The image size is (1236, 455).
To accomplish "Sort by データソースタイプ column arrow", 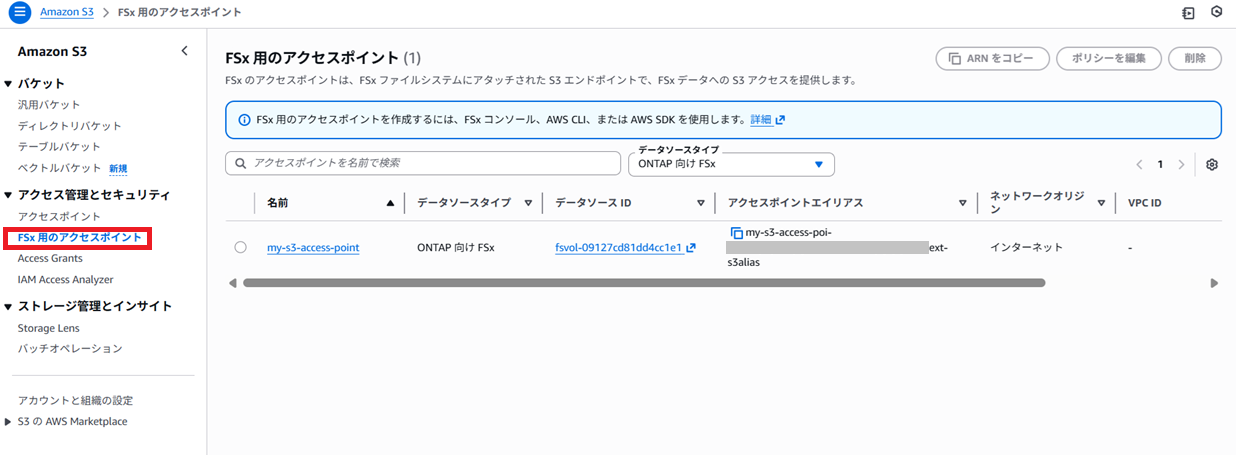I will (x=529, y=203).
